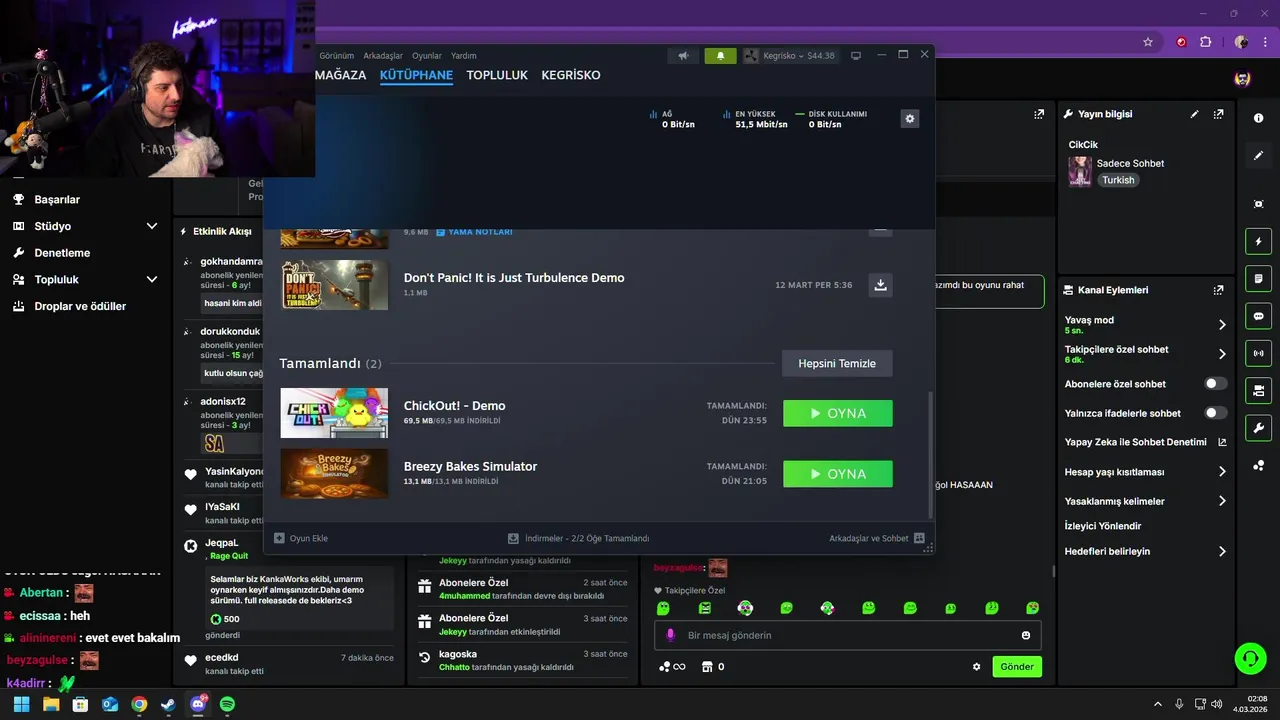Click broadcast signal sidebar icon
This screenshot has width=1280, height=720.
(1258, 353)
